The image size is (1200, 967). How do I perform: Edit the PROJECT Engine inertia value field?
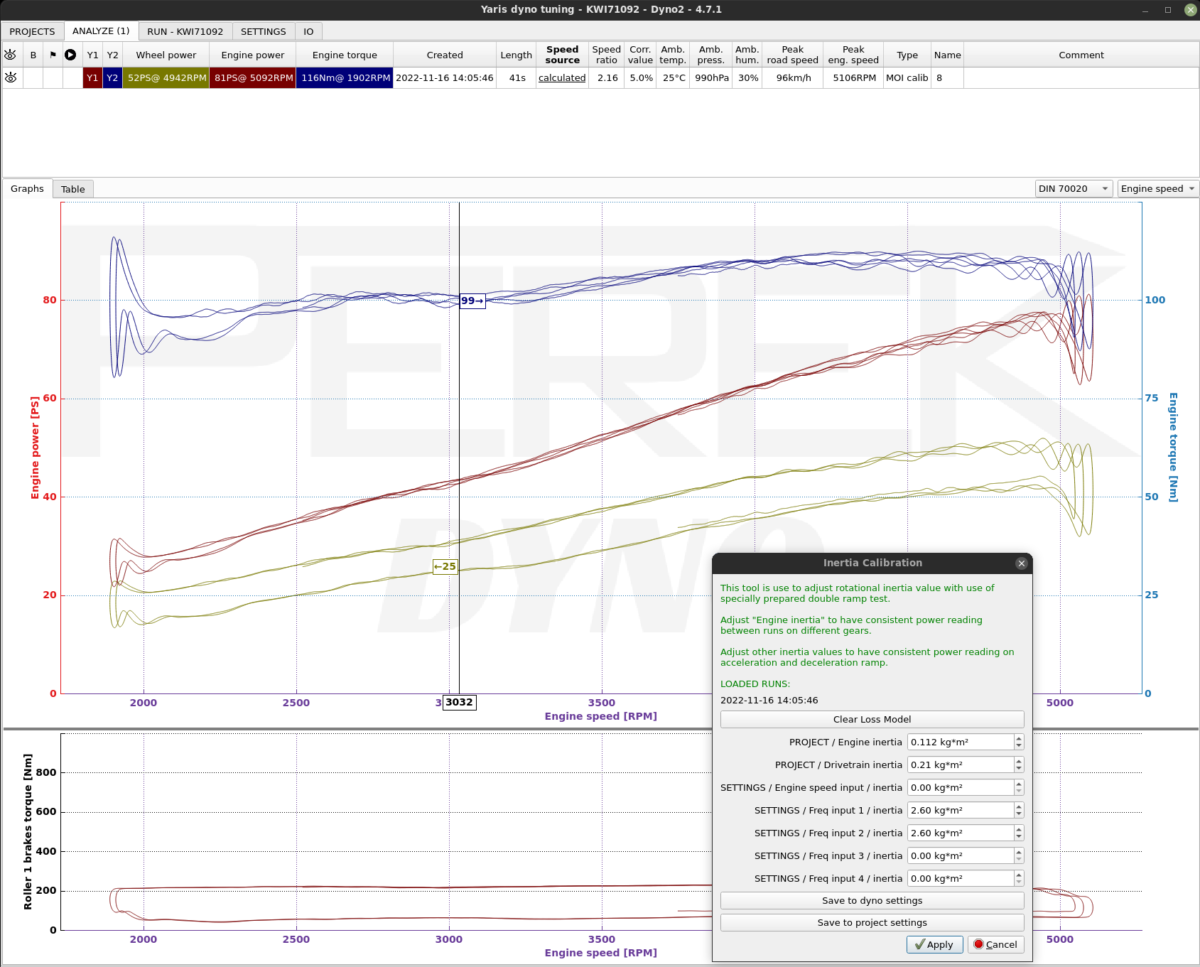[958, 741]
